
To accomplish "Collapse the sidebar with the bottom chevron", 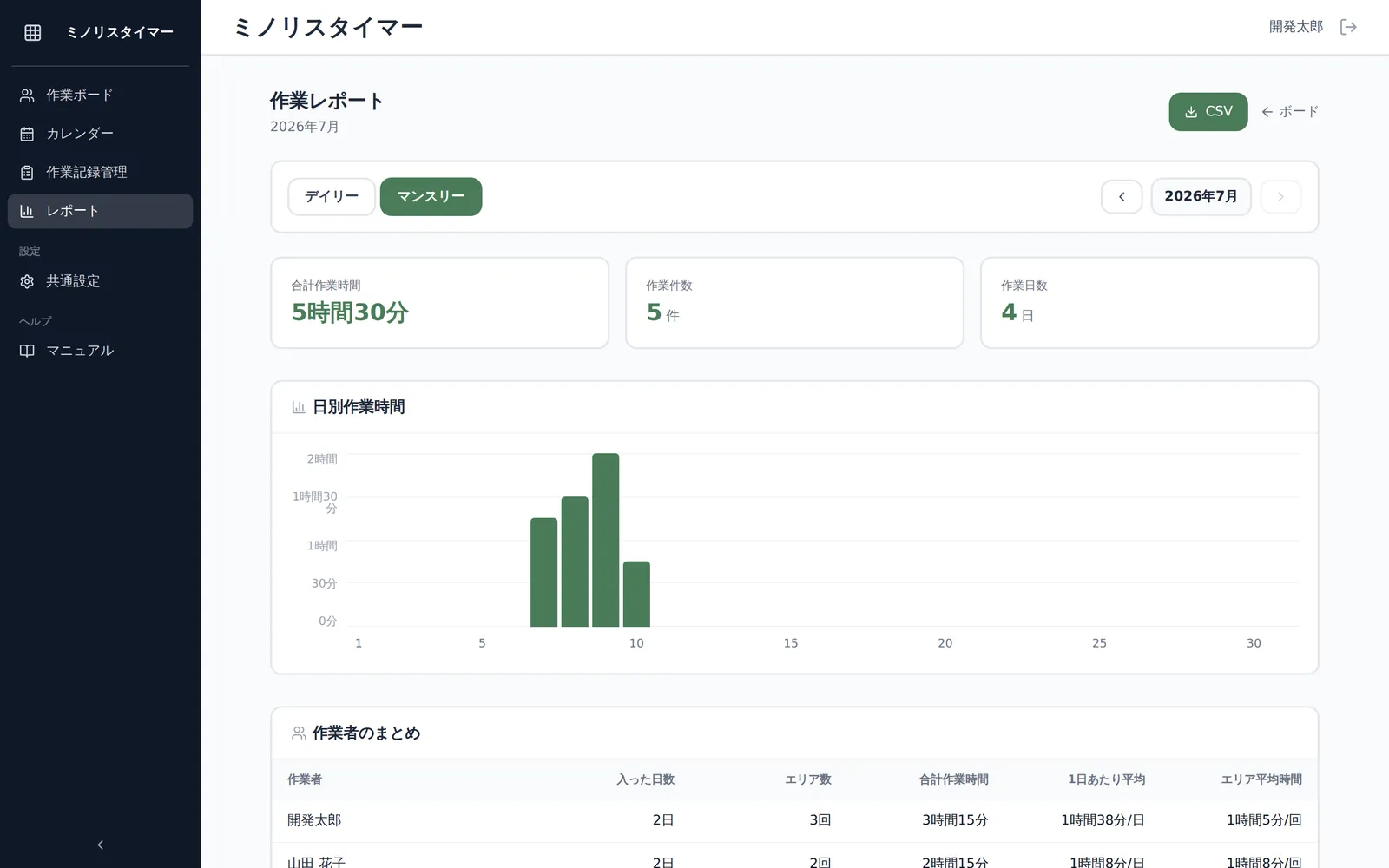I will [100, 845].
